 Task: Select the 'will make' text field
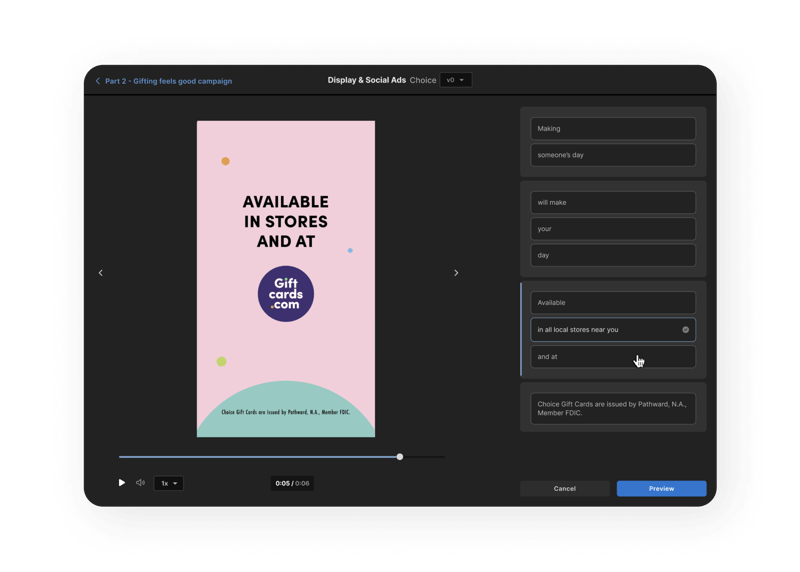613,203
